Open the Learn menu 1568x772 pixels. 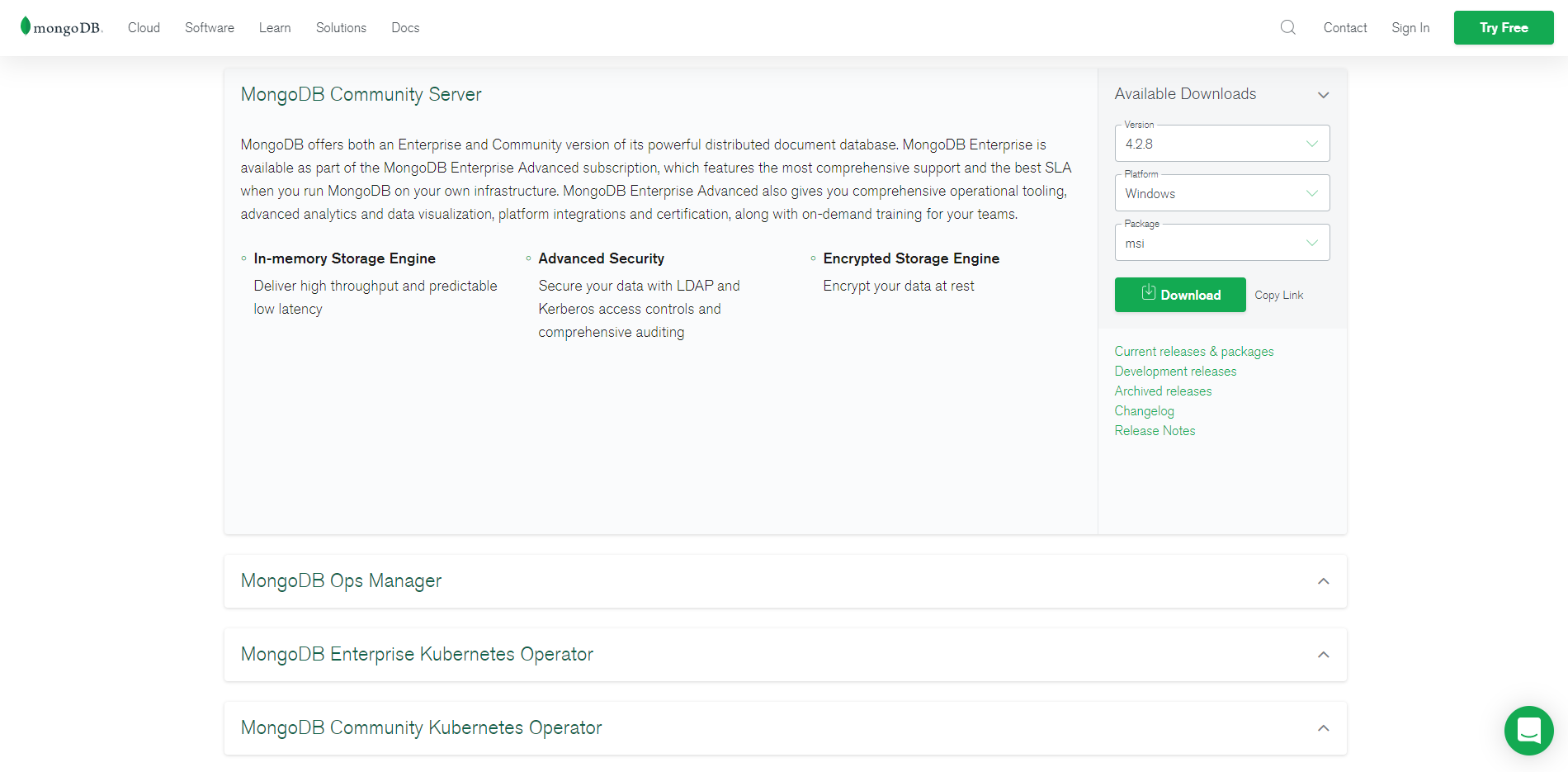275,27
